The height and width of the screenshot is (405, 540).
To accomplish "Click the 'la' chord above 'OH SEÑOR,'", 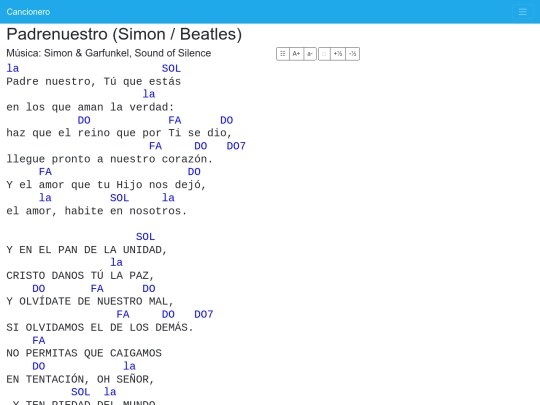I will pos(129,366).
